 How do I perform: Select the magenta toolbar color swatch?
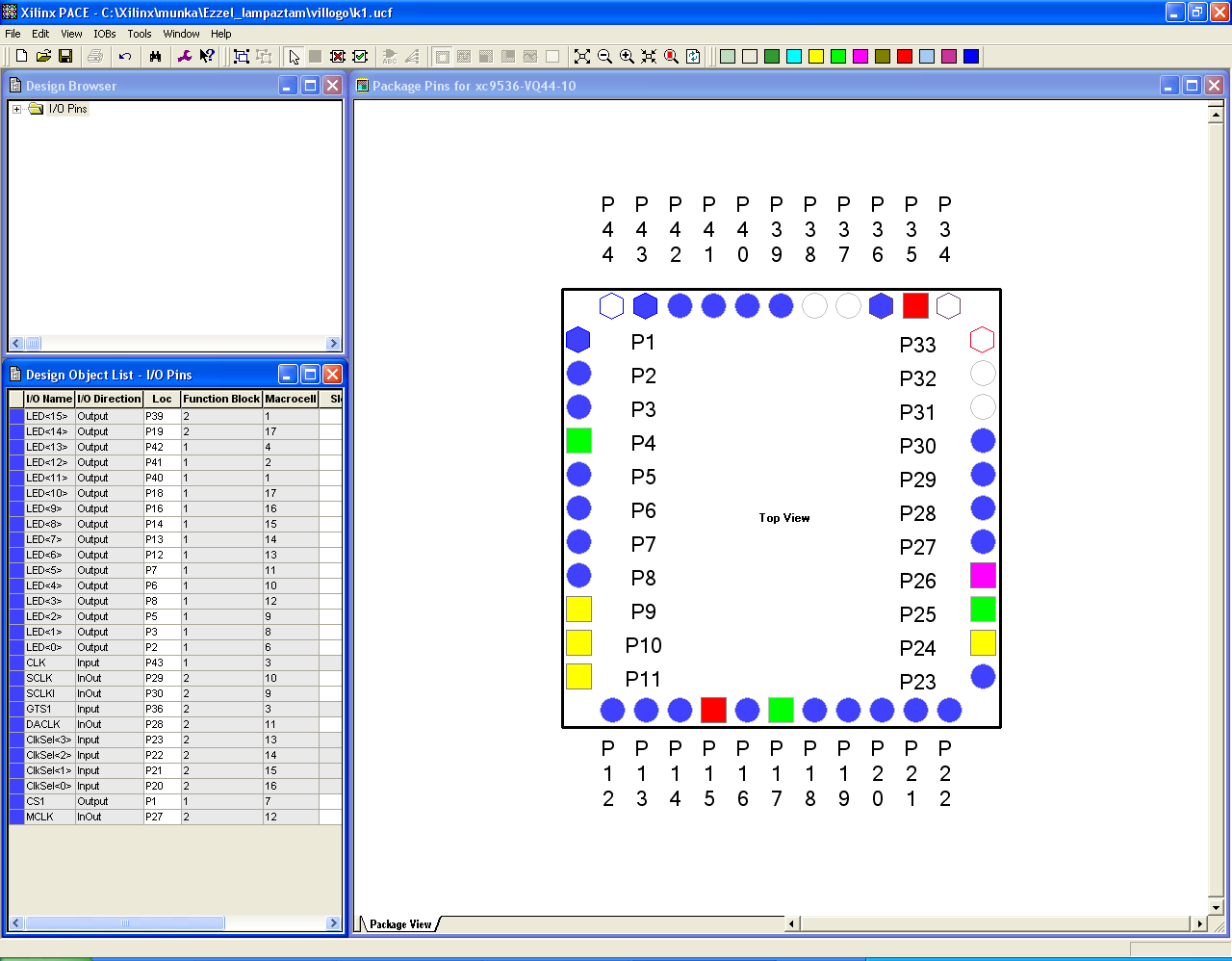[860, 57]
